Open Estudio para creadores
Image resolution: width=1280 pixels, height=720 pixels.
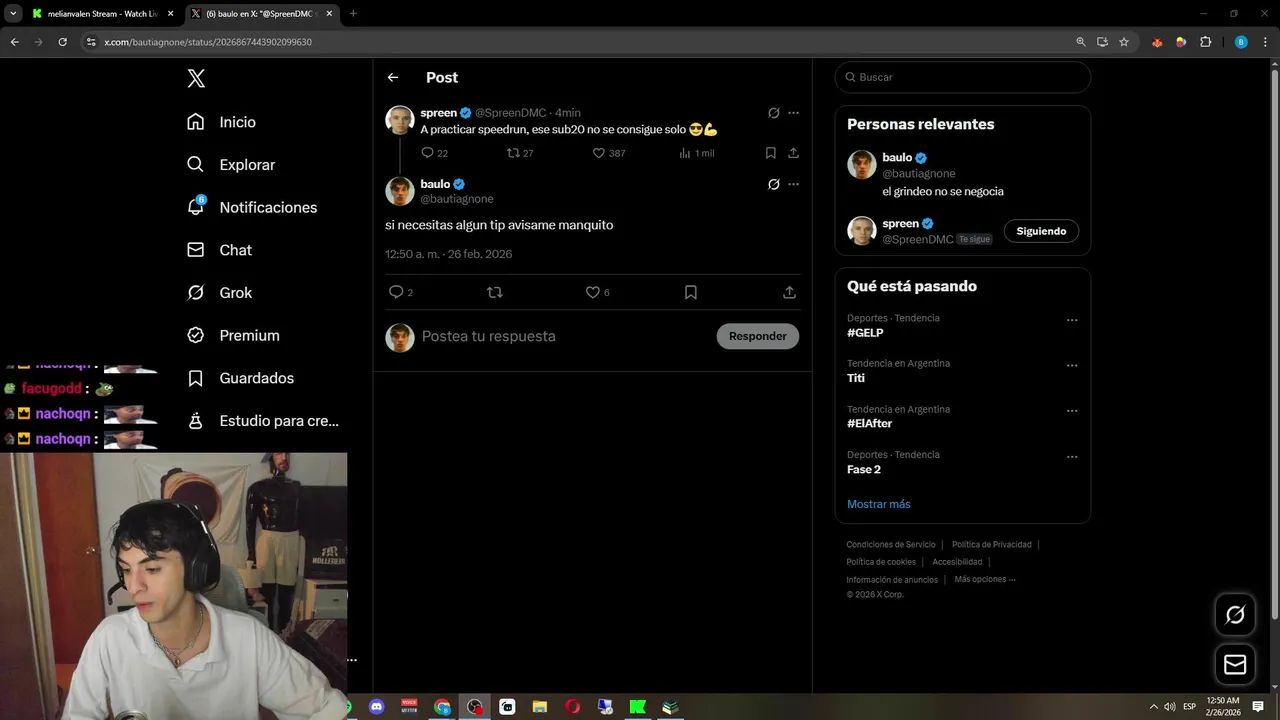coord(263,421)
